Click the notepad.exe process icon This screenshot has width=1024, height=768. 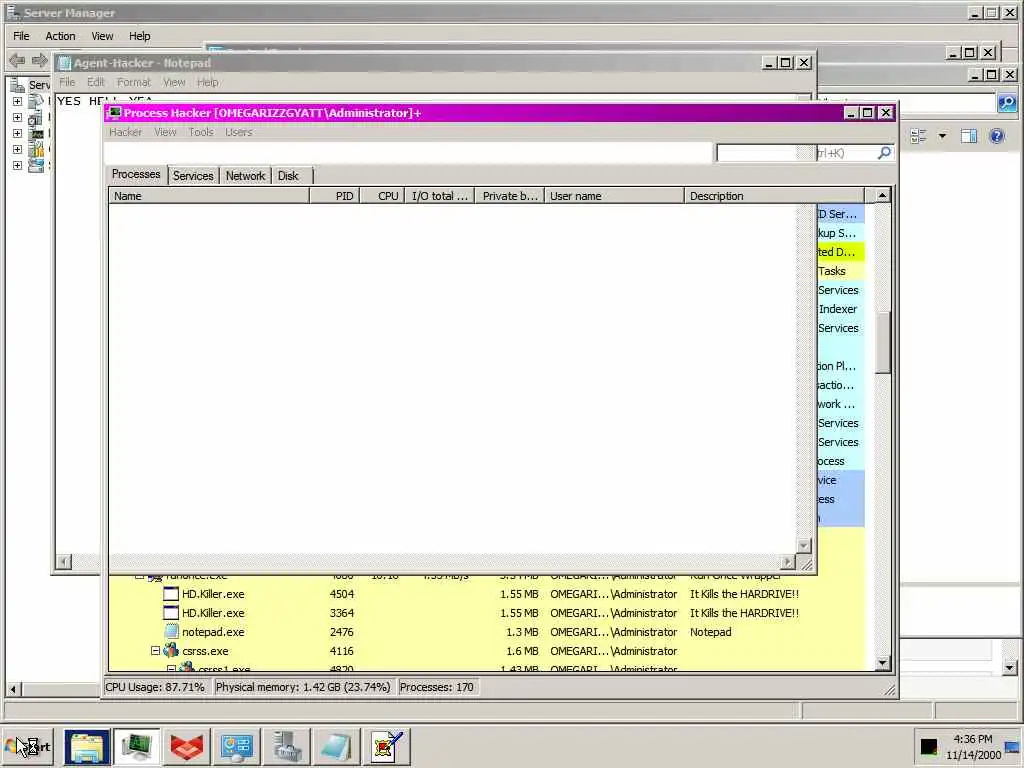point(171,632)
